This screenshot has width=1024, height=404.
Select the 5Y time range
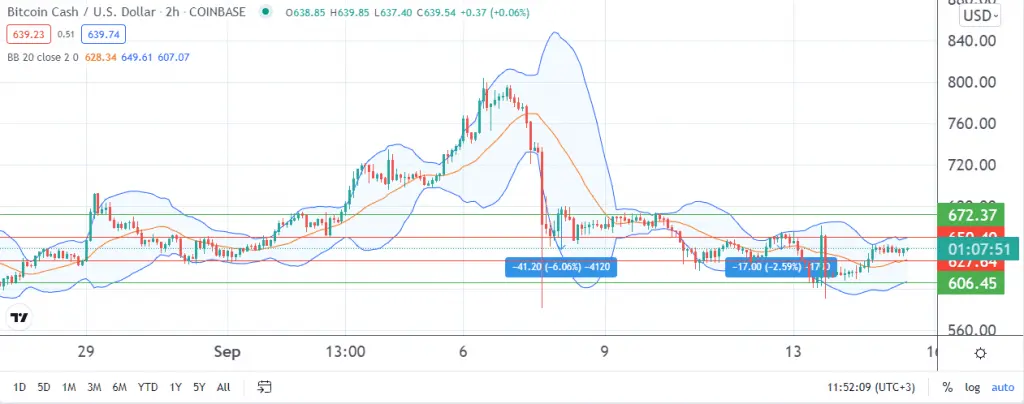point(199,387)
